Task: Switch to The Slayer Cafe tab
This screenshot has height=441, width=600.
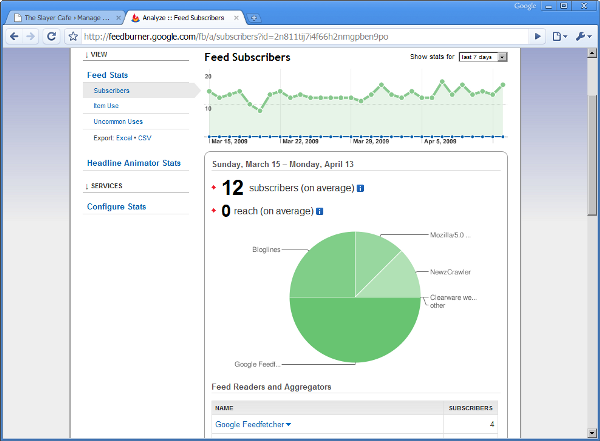Action: click(x=67, y=18)
